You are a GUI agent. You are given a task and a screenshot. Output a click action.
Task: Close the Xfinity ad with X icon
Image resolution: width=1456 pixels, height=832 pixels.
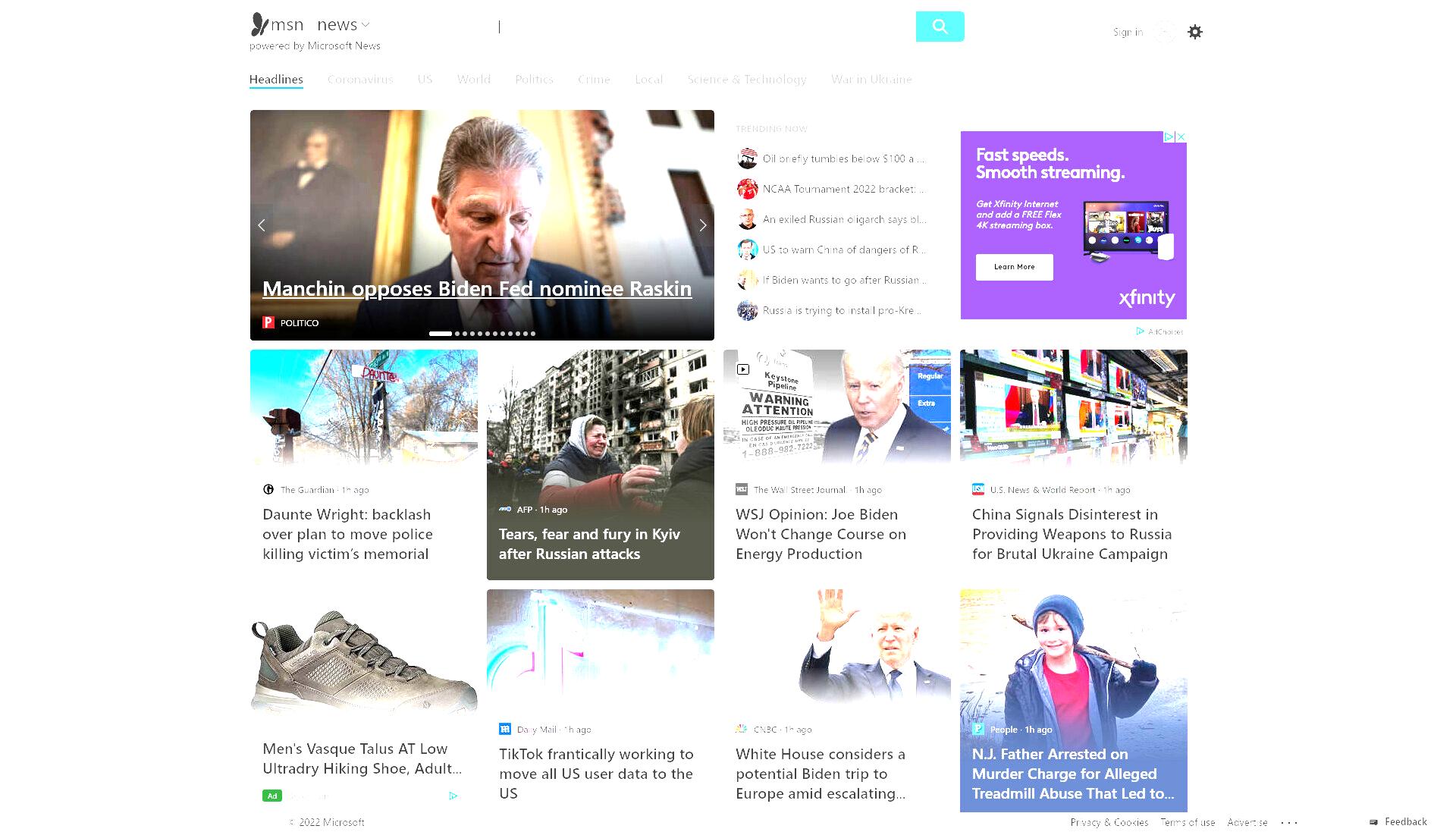click(x=1181, y=137)
